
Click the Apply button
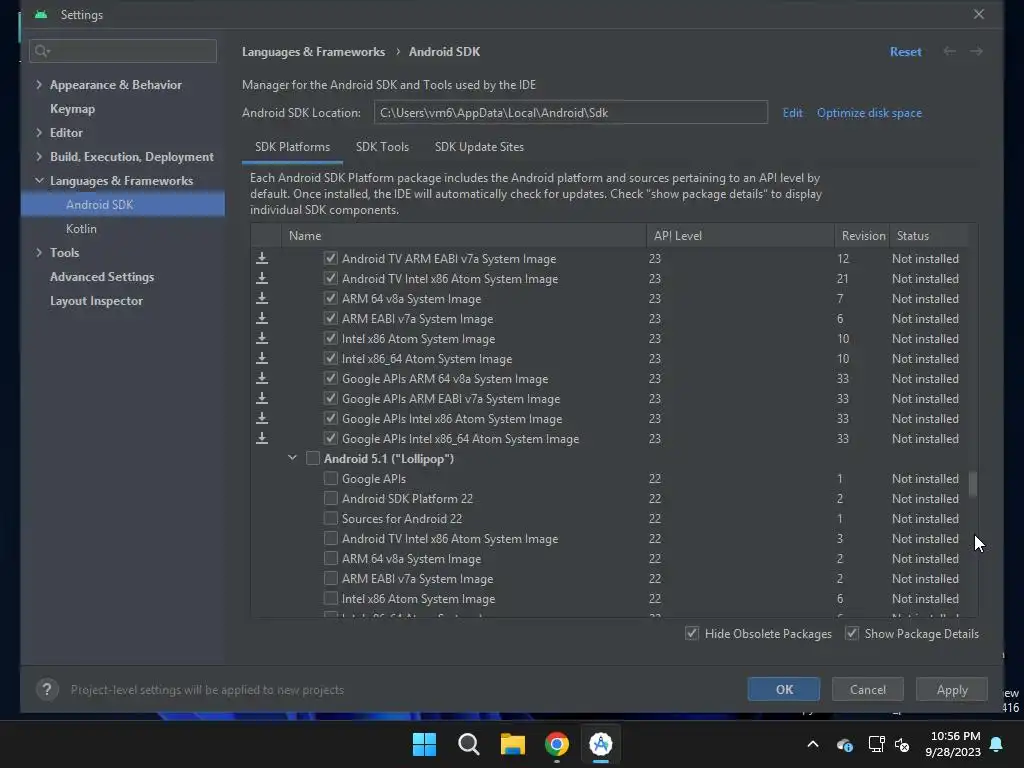pyautogui.click(x=952, y=690)
